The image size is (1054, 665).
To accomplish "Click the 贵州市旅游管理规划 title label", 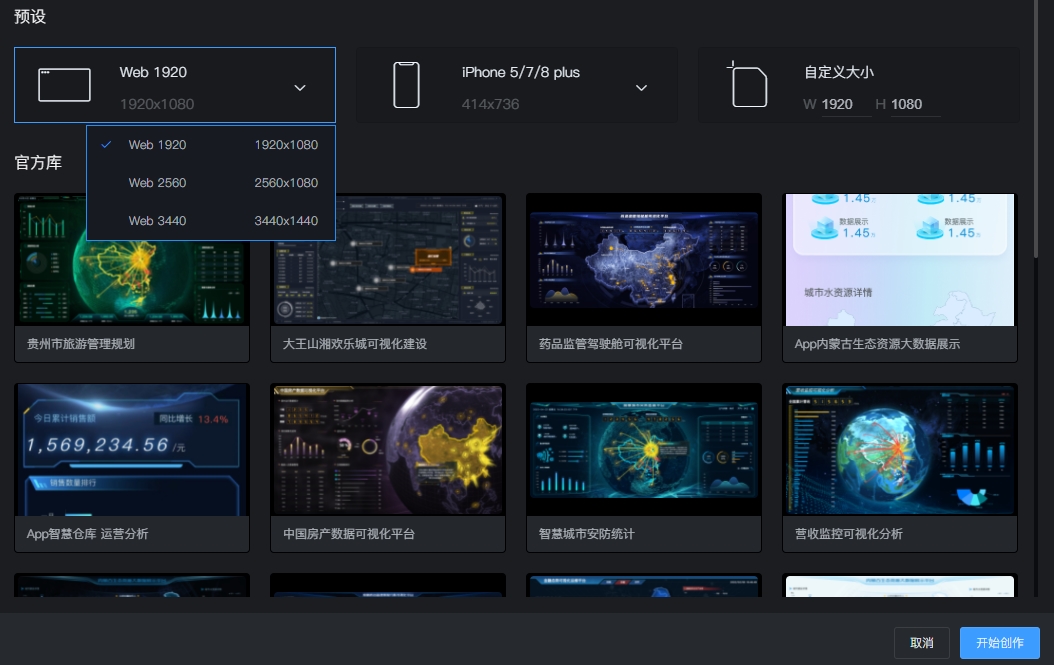I will pyautogui.click(x=81, y=344).
